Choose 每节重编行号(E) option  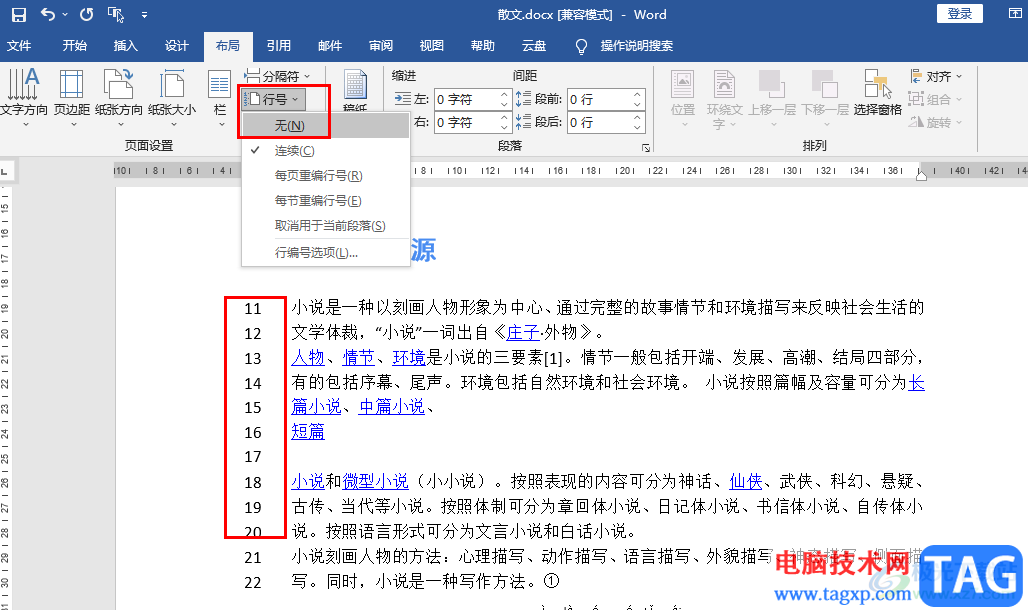pyautogui.click(x=326, y=201)
